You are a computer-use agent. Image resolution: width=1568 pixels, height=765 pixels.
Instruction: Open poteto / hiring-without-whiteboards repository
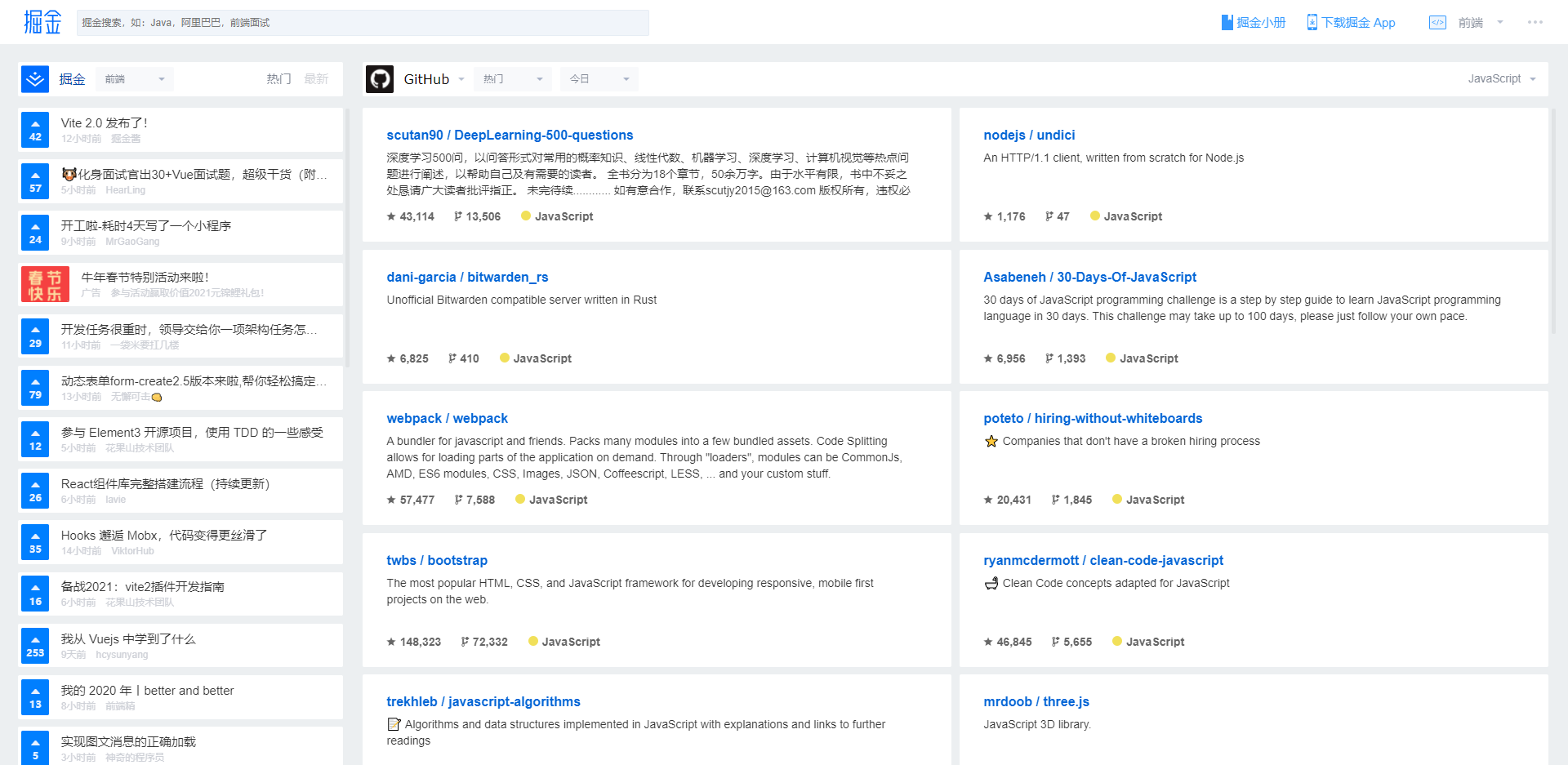pyautogui.click(x=1093, y=419)
